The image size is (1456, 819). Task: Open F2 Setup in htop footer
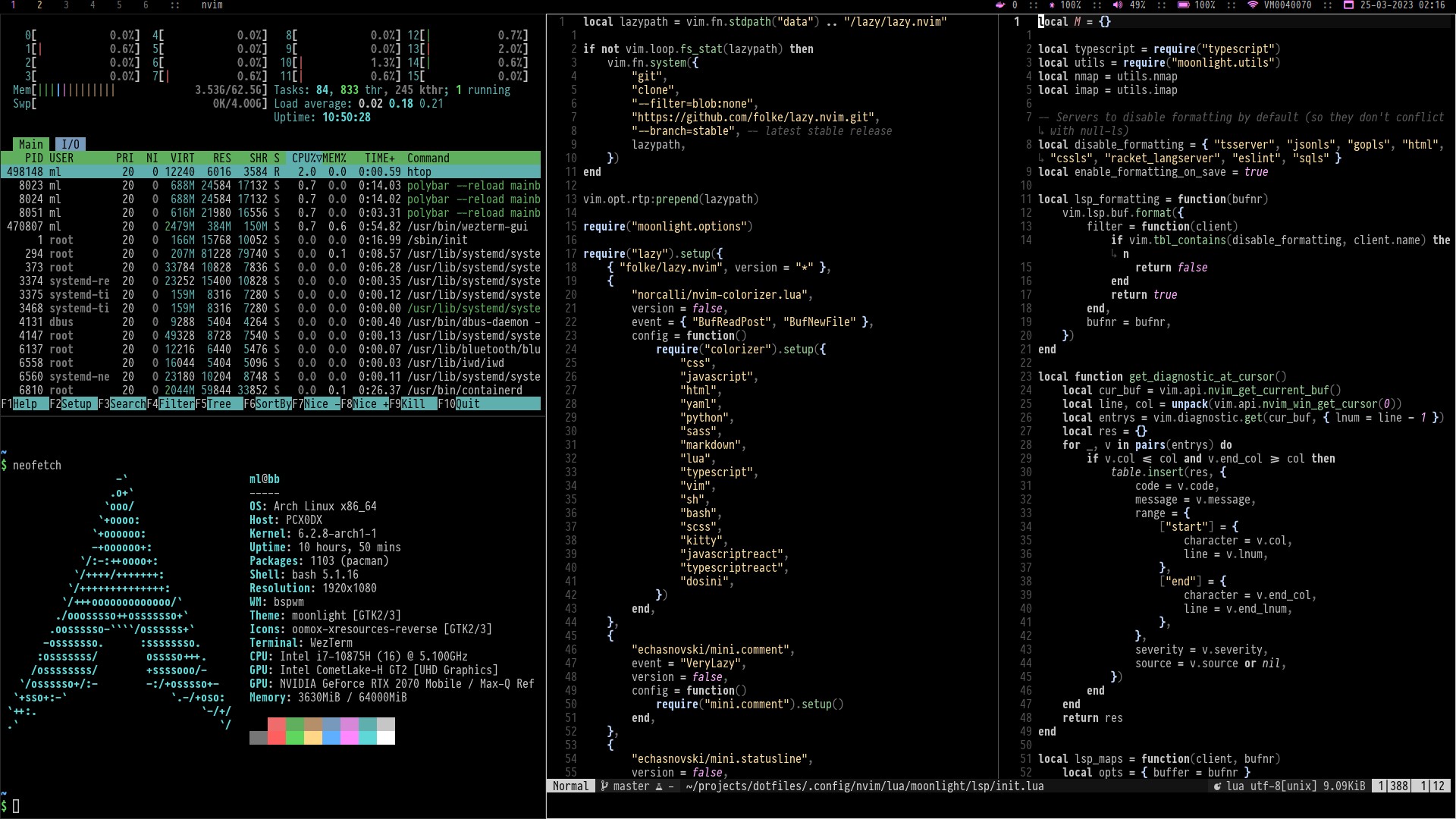click(x=76, y=404)
